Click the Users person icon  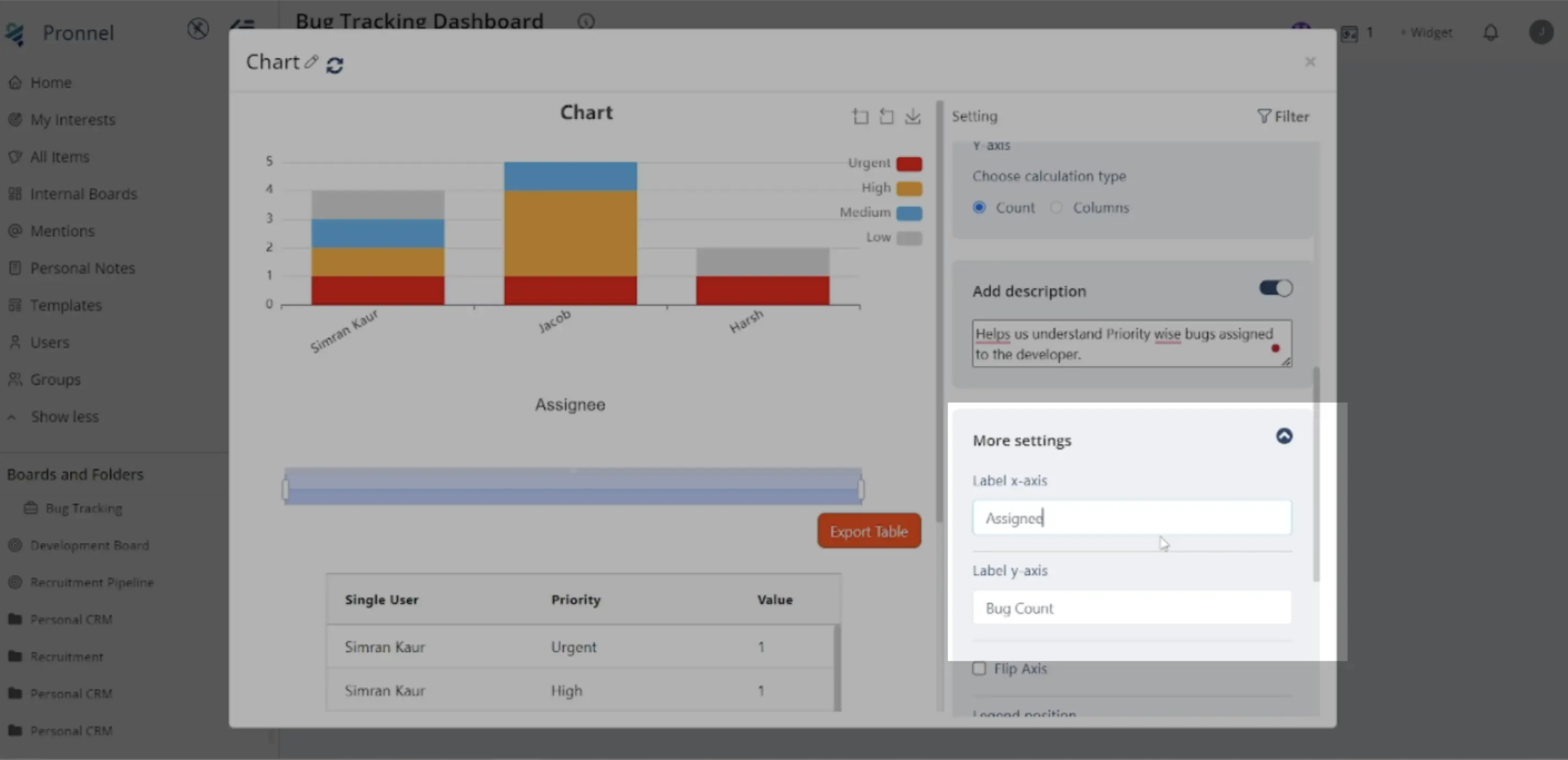(x=15, y=342)
